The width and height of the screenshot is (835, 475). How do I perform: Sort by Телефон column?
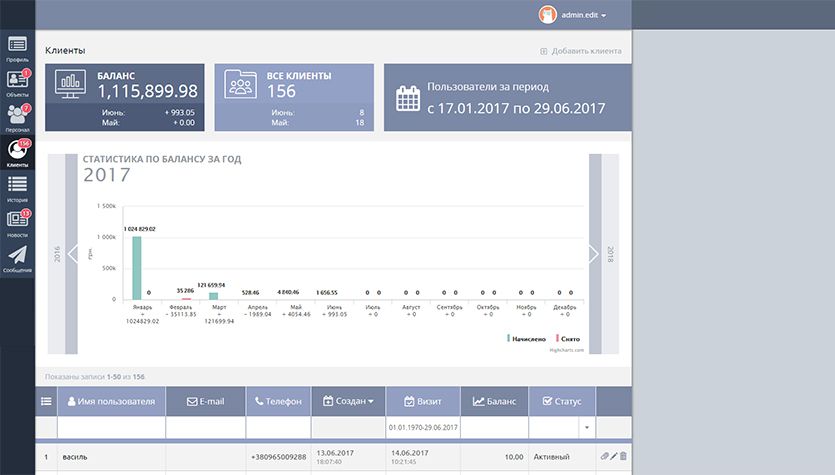click(x=279, y=402)
